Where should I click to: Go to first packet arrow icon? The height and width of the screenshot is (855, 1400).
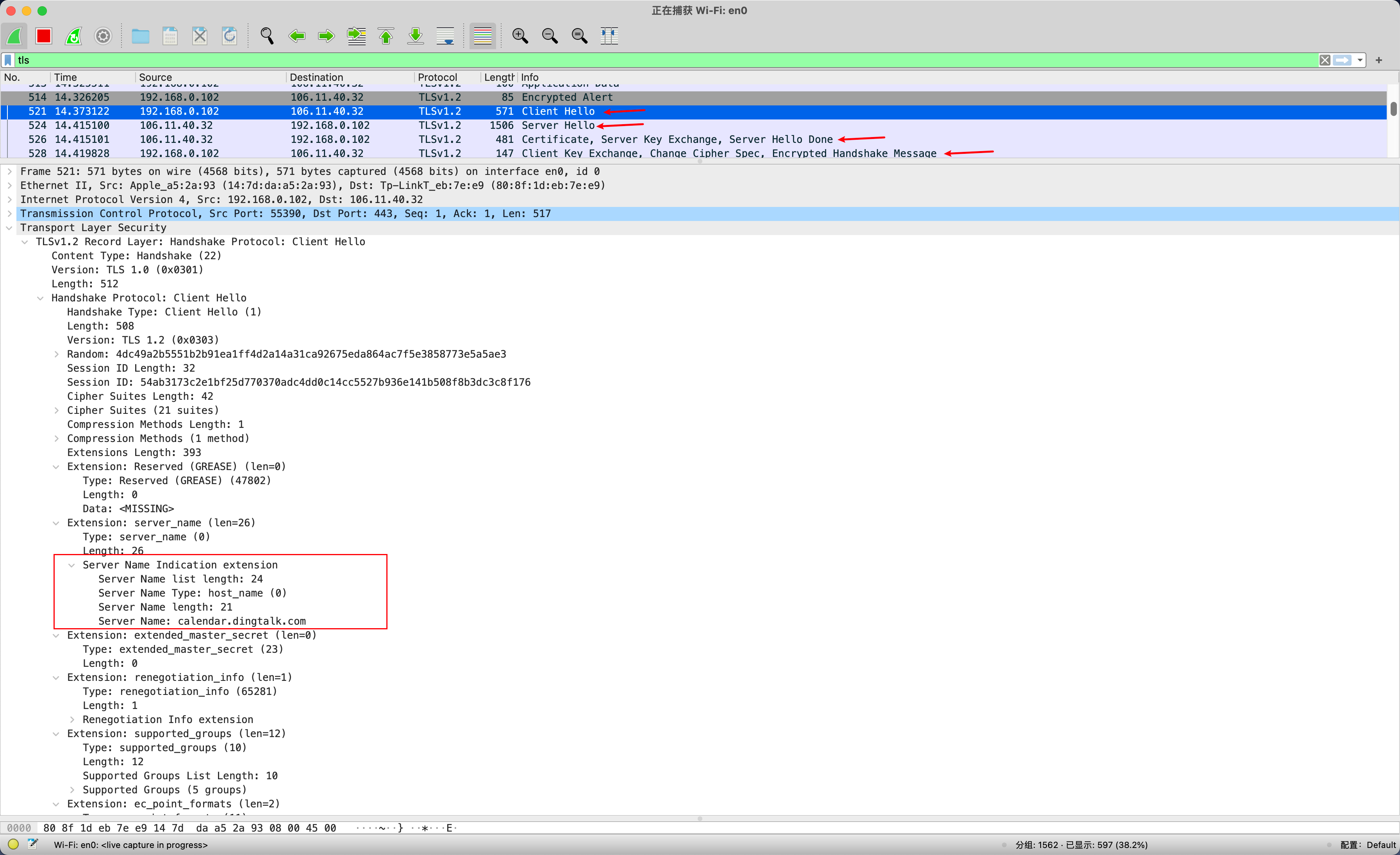pyautogui.click(x=386, y=36)
